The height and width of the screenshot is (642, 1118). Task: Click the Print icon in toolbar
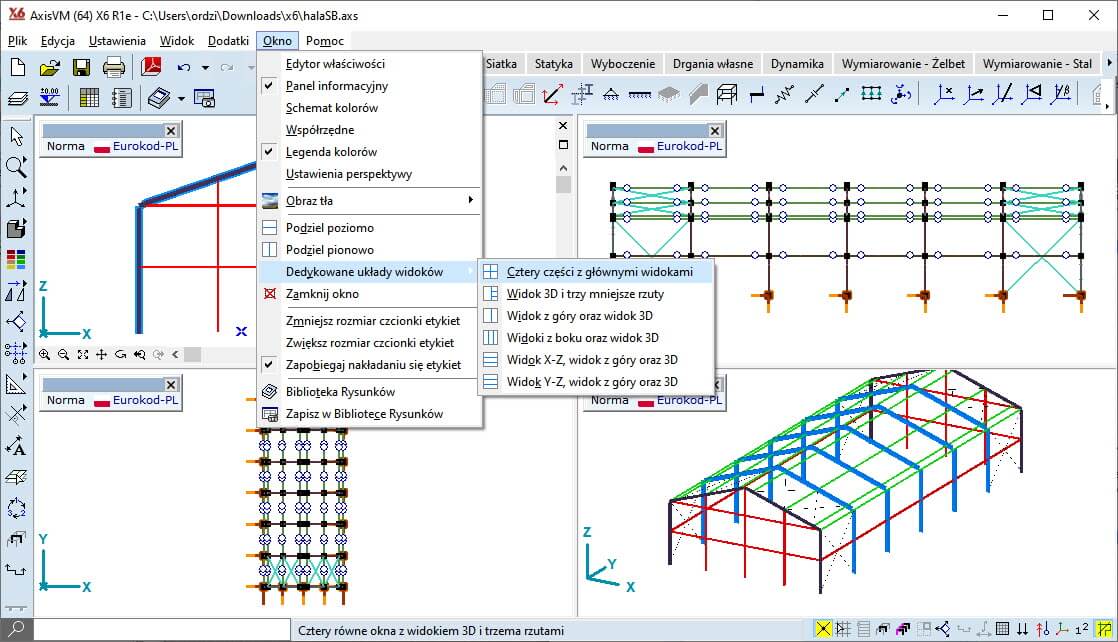pyautogui.click(x=113, y=68)
